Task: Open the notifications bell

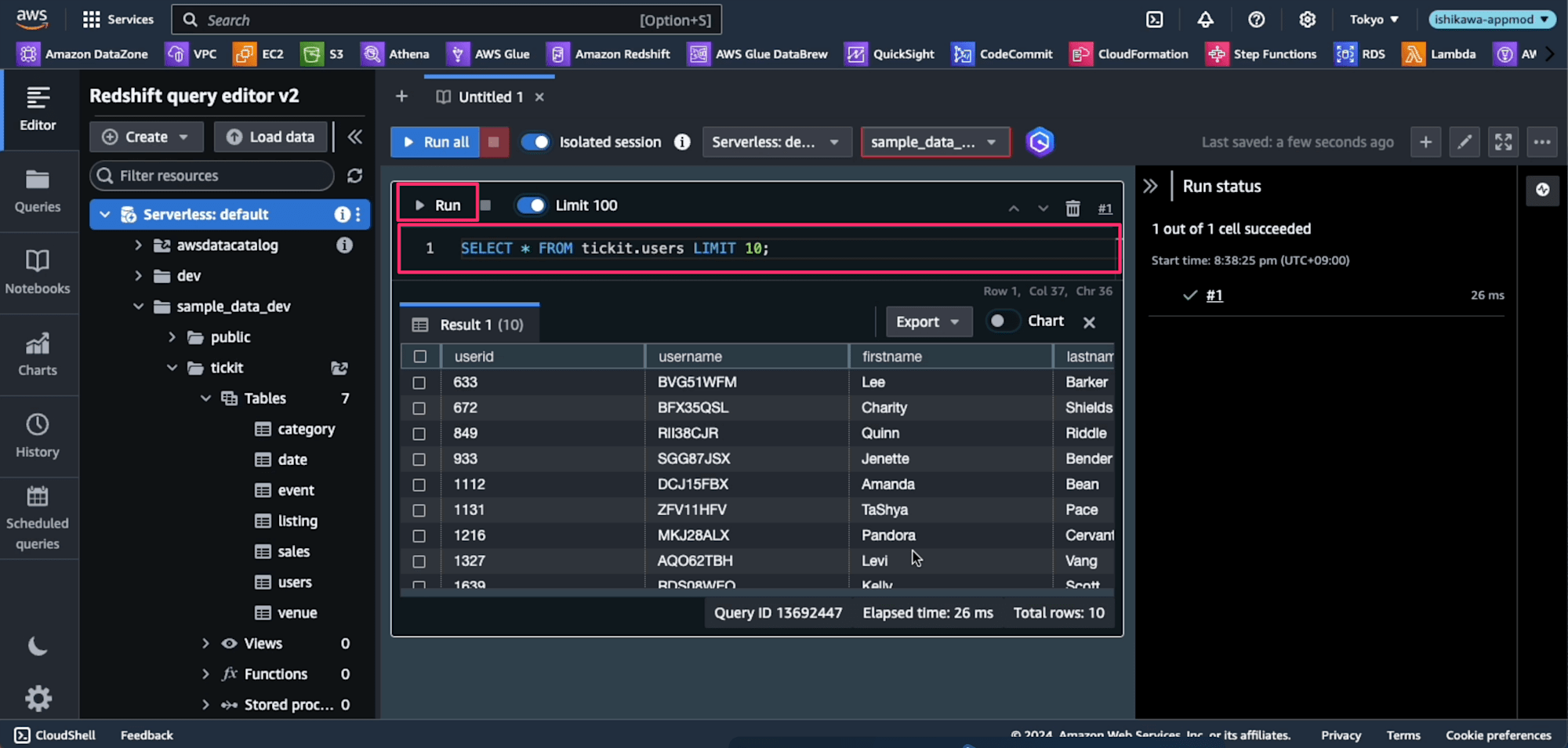Action: point(1205,20)
